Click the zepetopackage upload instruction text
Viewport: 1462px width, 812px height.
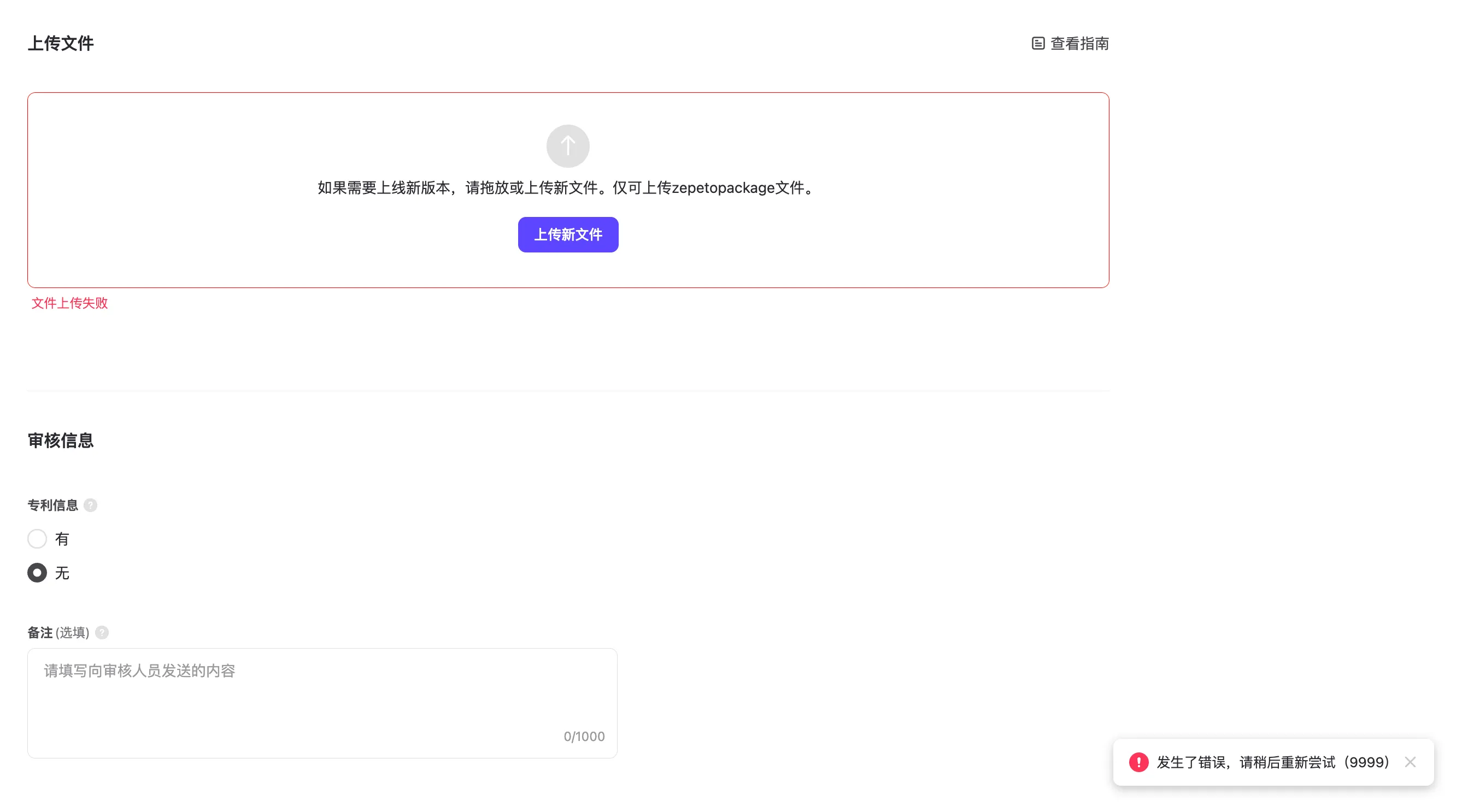point(567,188)
